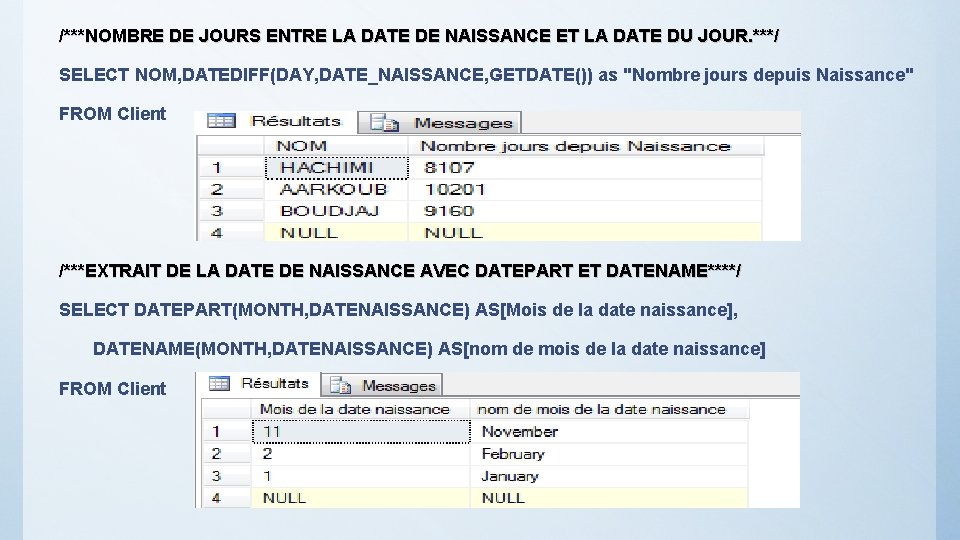960x540 pixels.
Task: Open the Messages tab in the lower results pane
Action: pyautogui.click(x=382, y=385)
